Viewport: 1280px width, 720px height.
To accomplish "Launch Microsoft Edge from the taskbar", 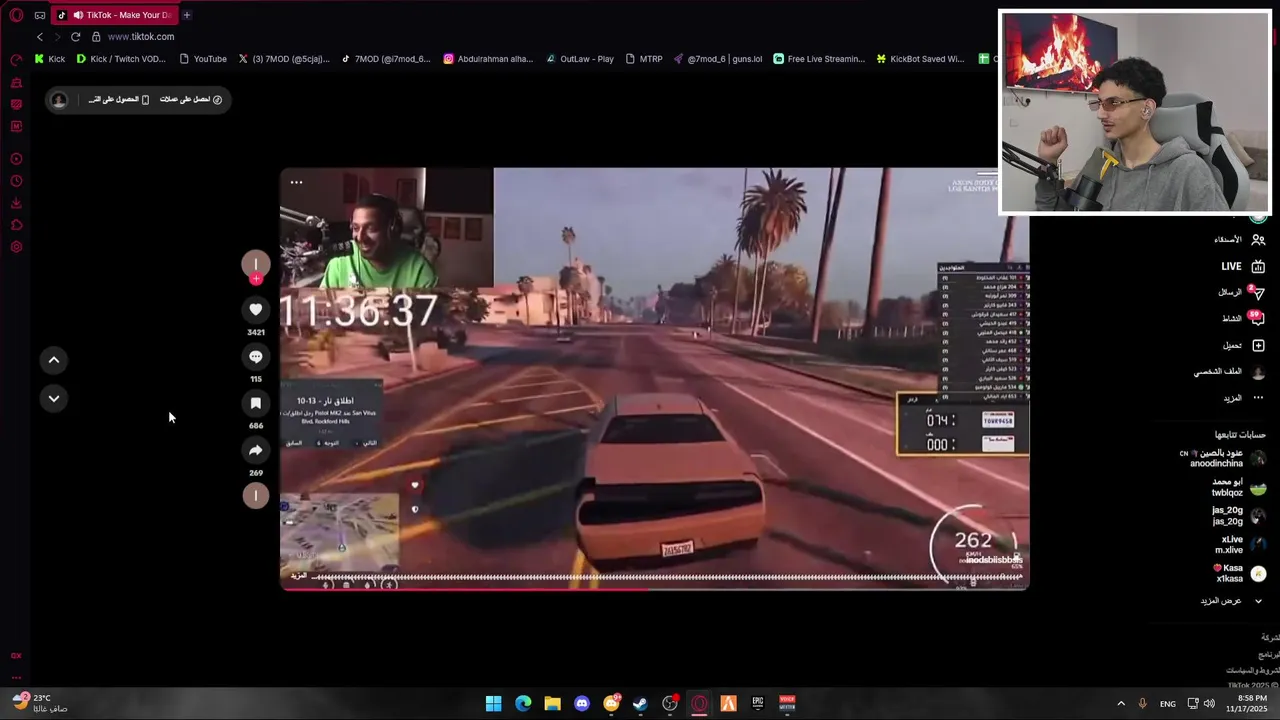I will pyautogui.click(x=523, y=704).
